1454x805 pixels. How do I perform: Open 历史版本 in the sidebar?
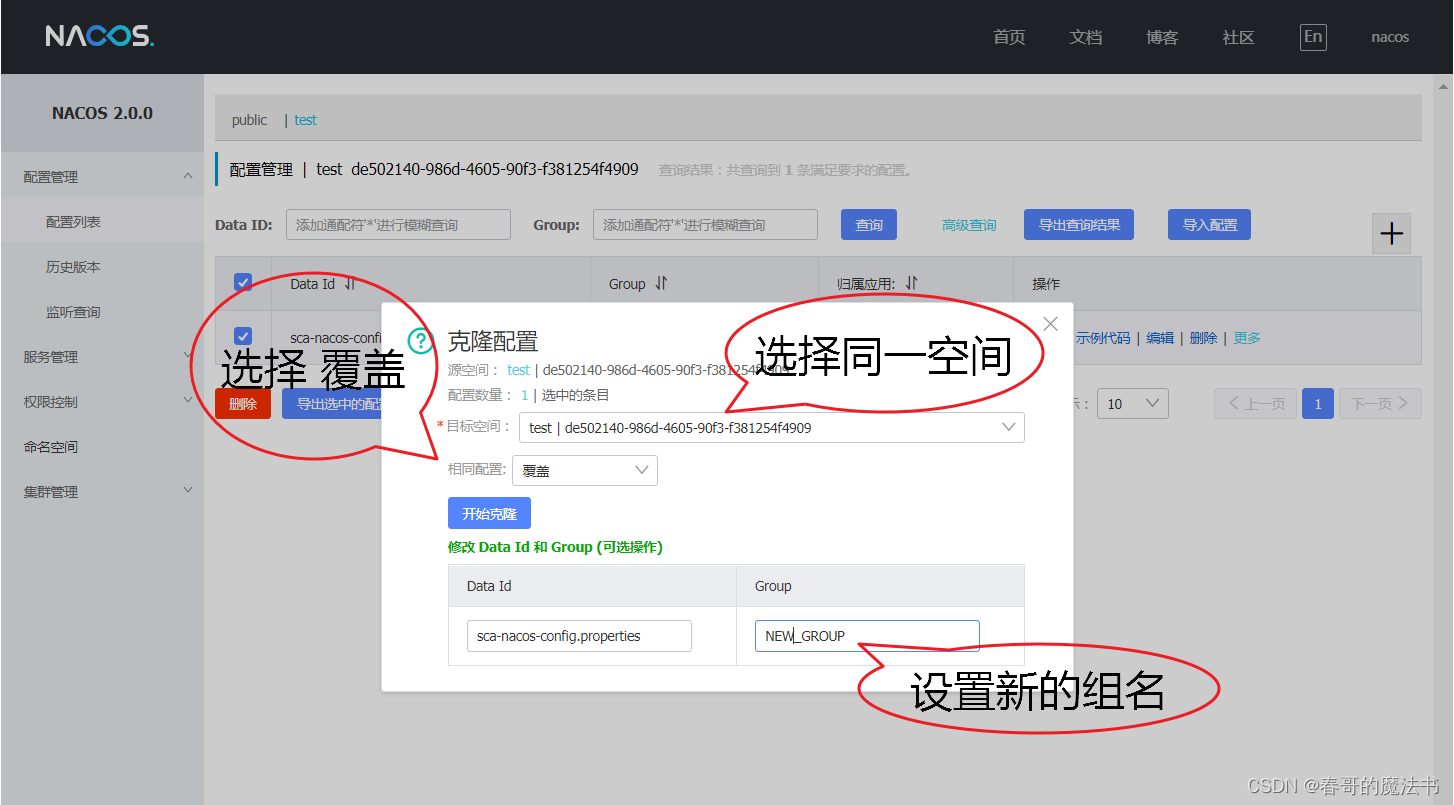73,267
